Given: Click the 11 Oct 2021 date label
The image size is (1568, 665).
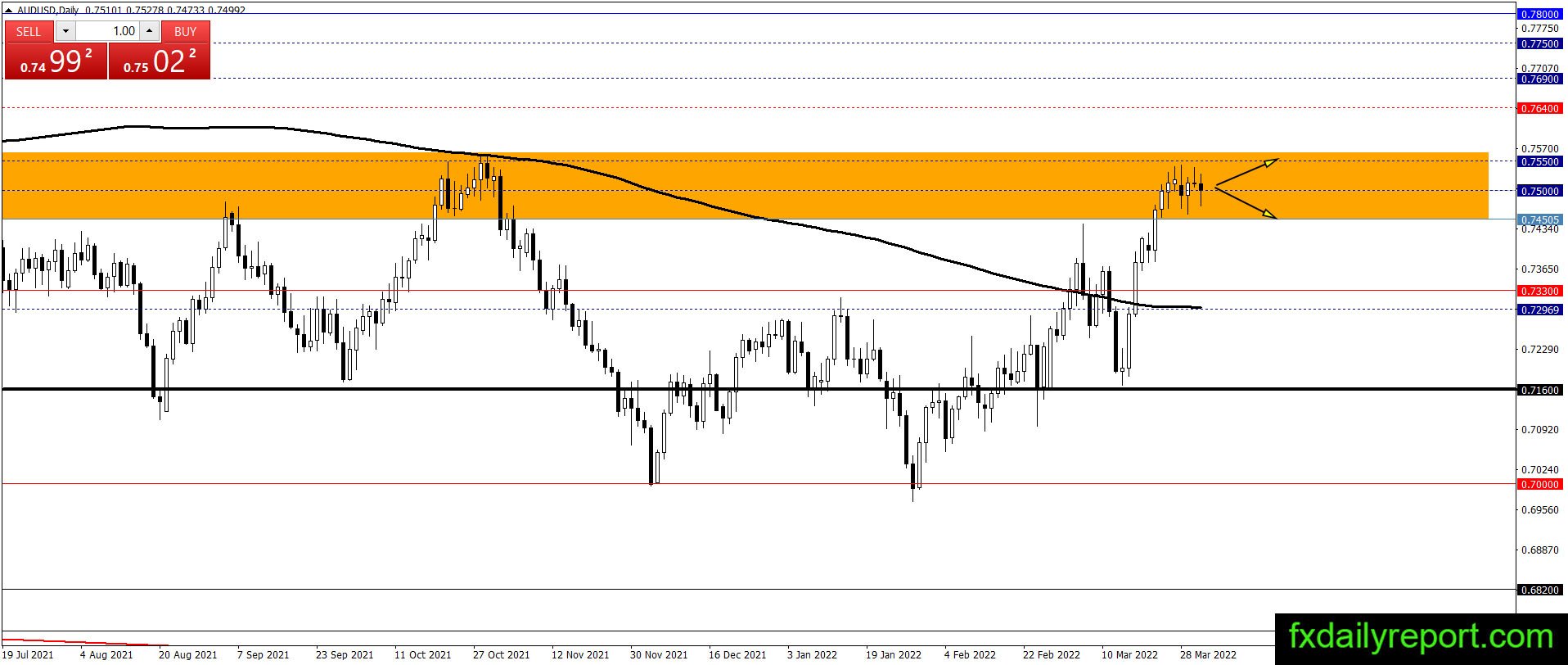Looking at the screenshot, I should pos(423,654).
